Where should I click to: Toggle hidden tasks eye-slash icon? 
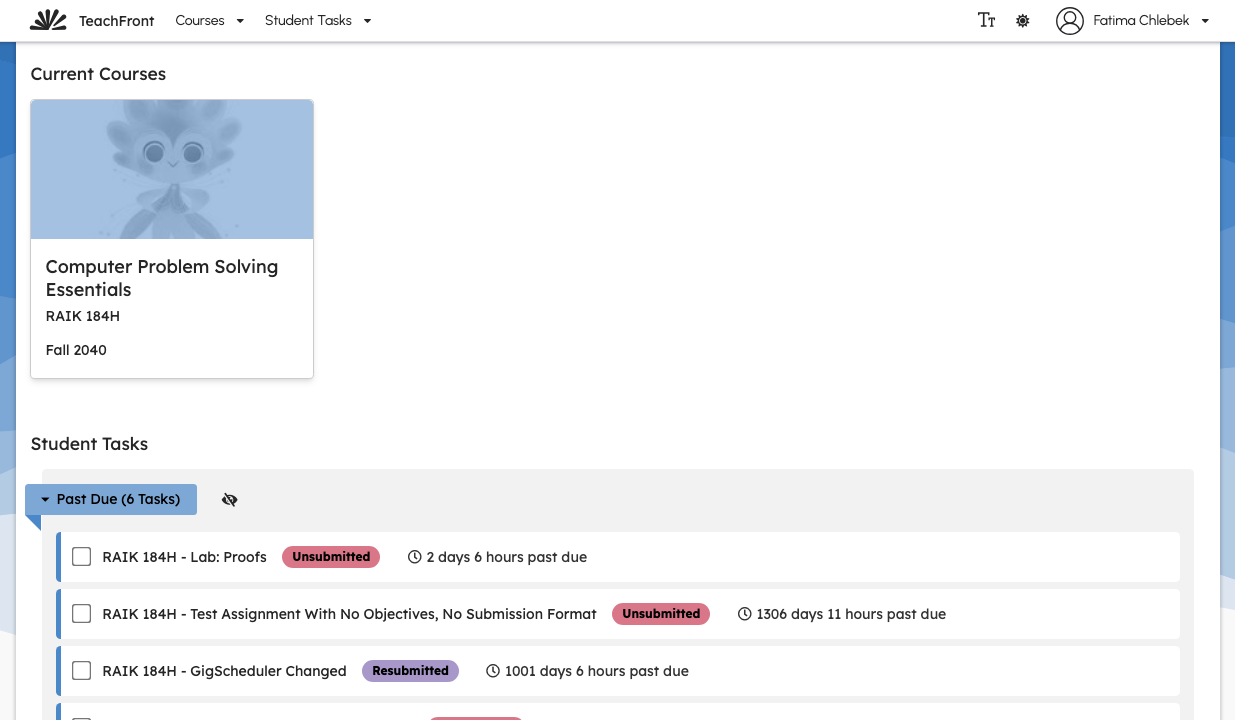coord(230,500)
